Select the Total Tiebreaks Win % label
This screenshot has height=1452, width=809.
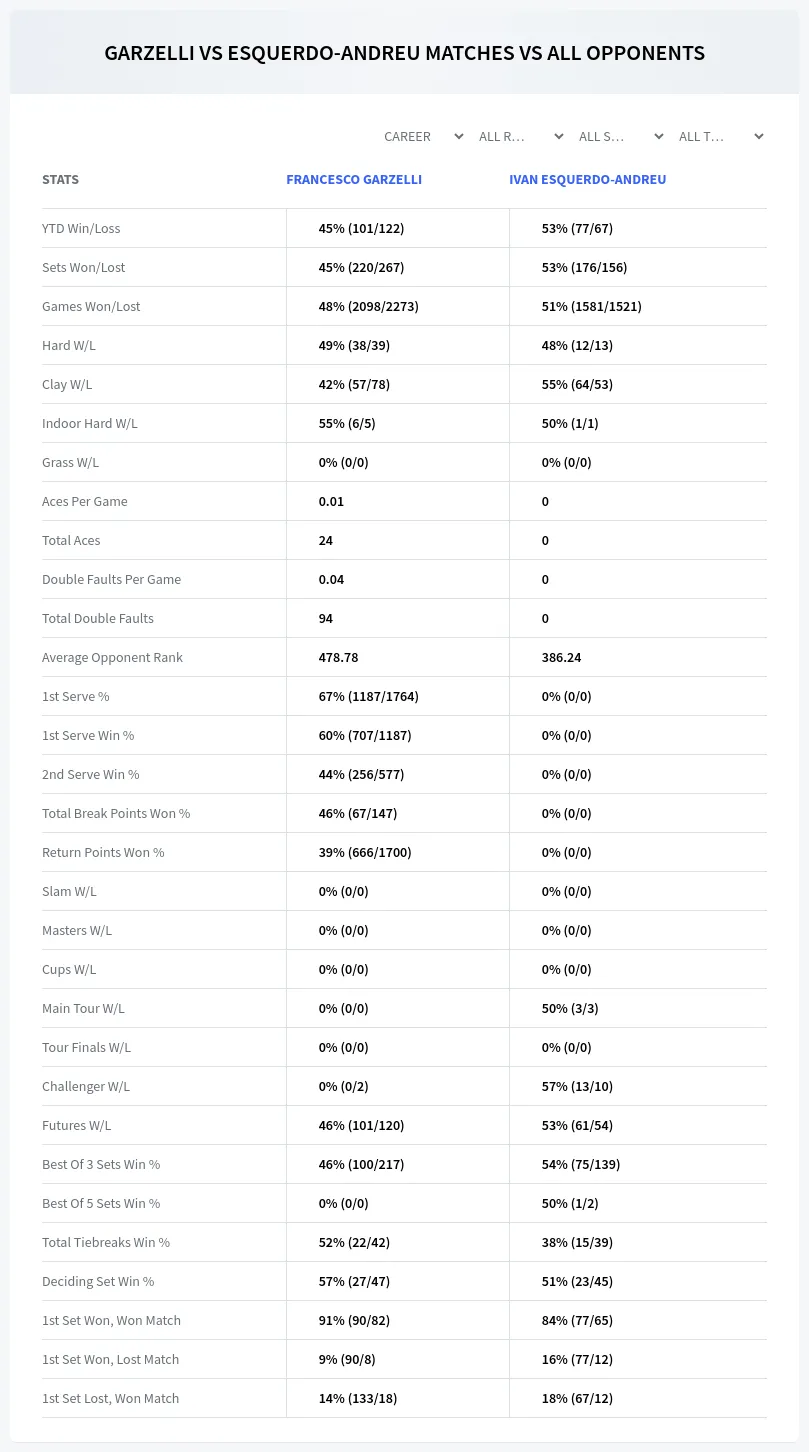pyautogui.click(x=106, y=1242)
